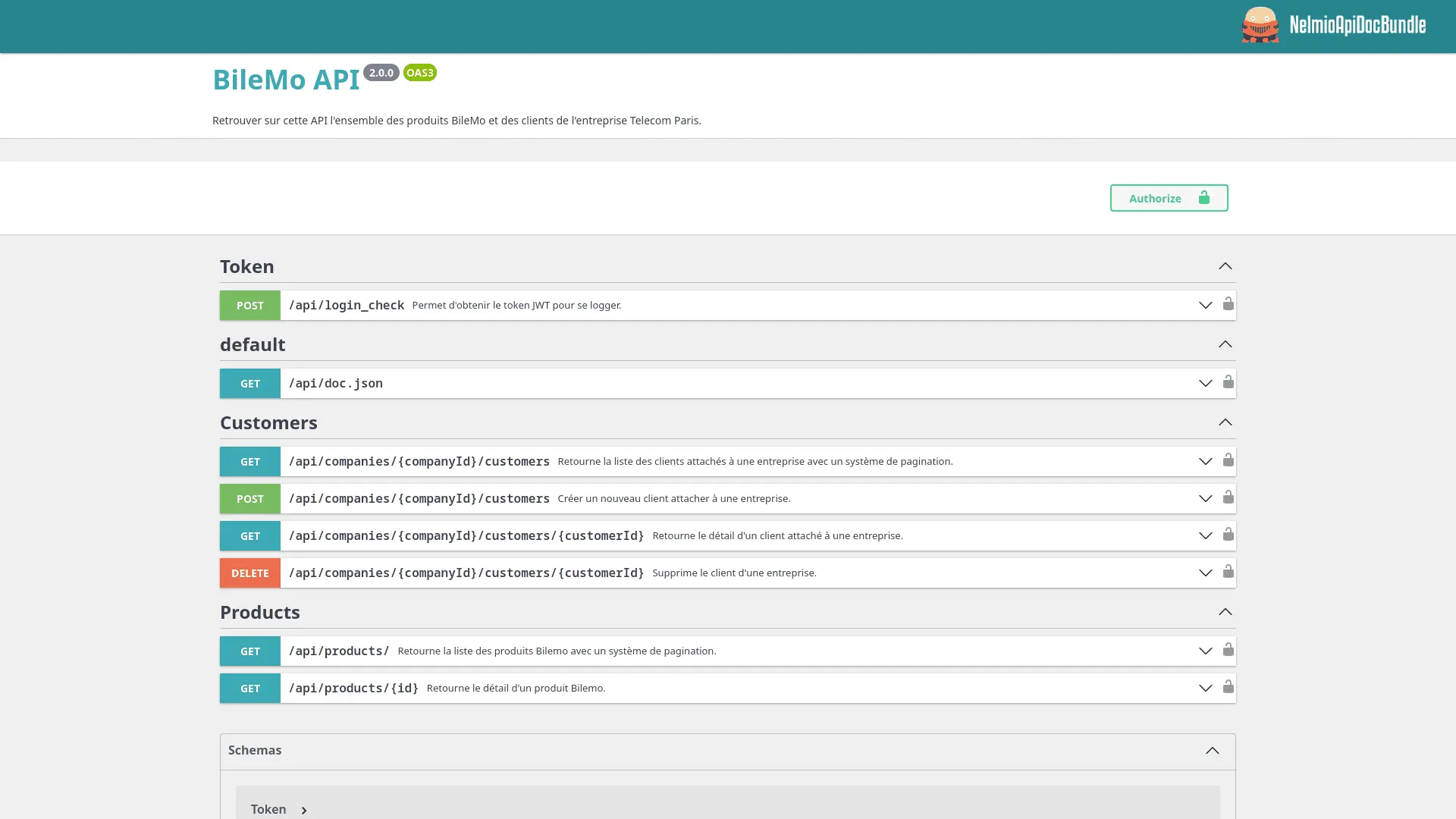Click GET badge of /api/products/ list

point(250,651)
